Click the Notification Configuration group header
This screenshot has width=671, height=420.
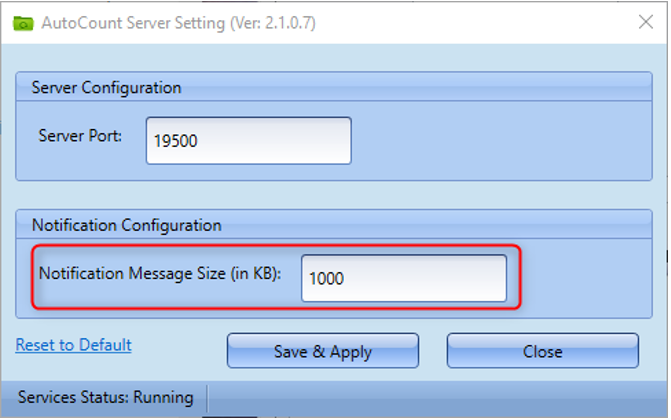point(127,225)
